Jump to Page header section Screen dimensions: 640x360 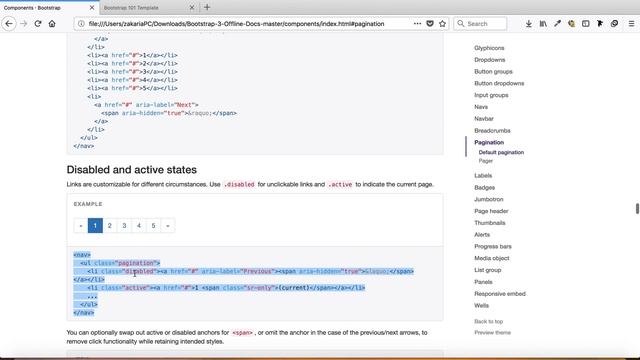(491, 211)
